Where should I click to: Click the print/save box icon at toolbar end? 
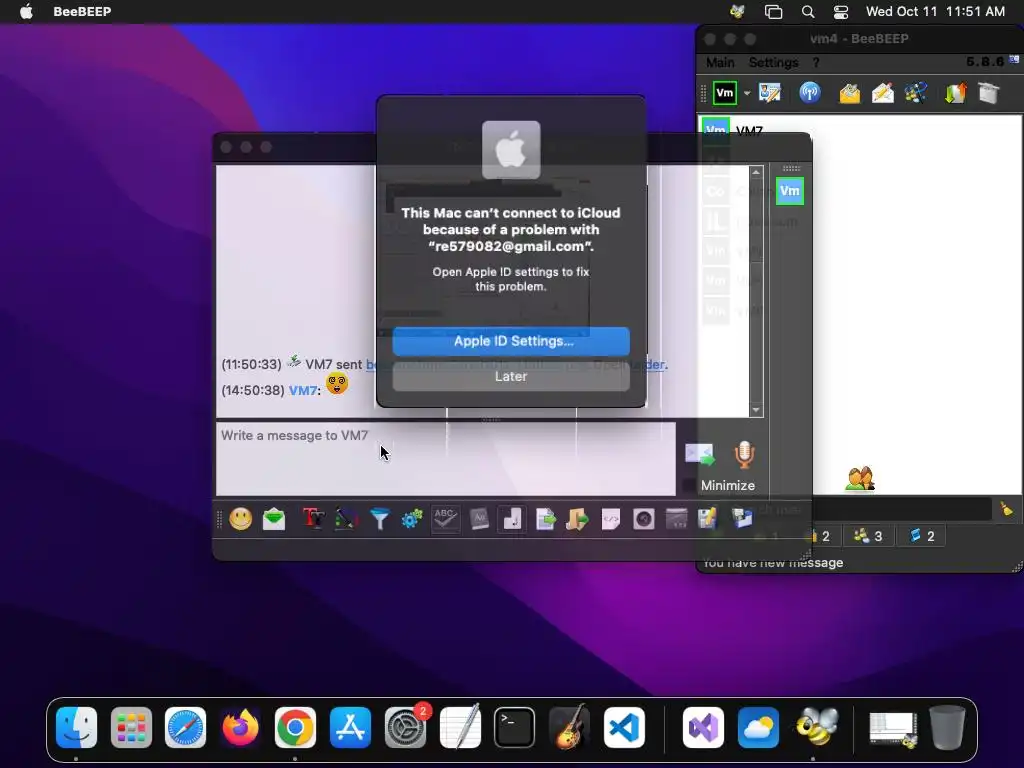click(742, 519)
